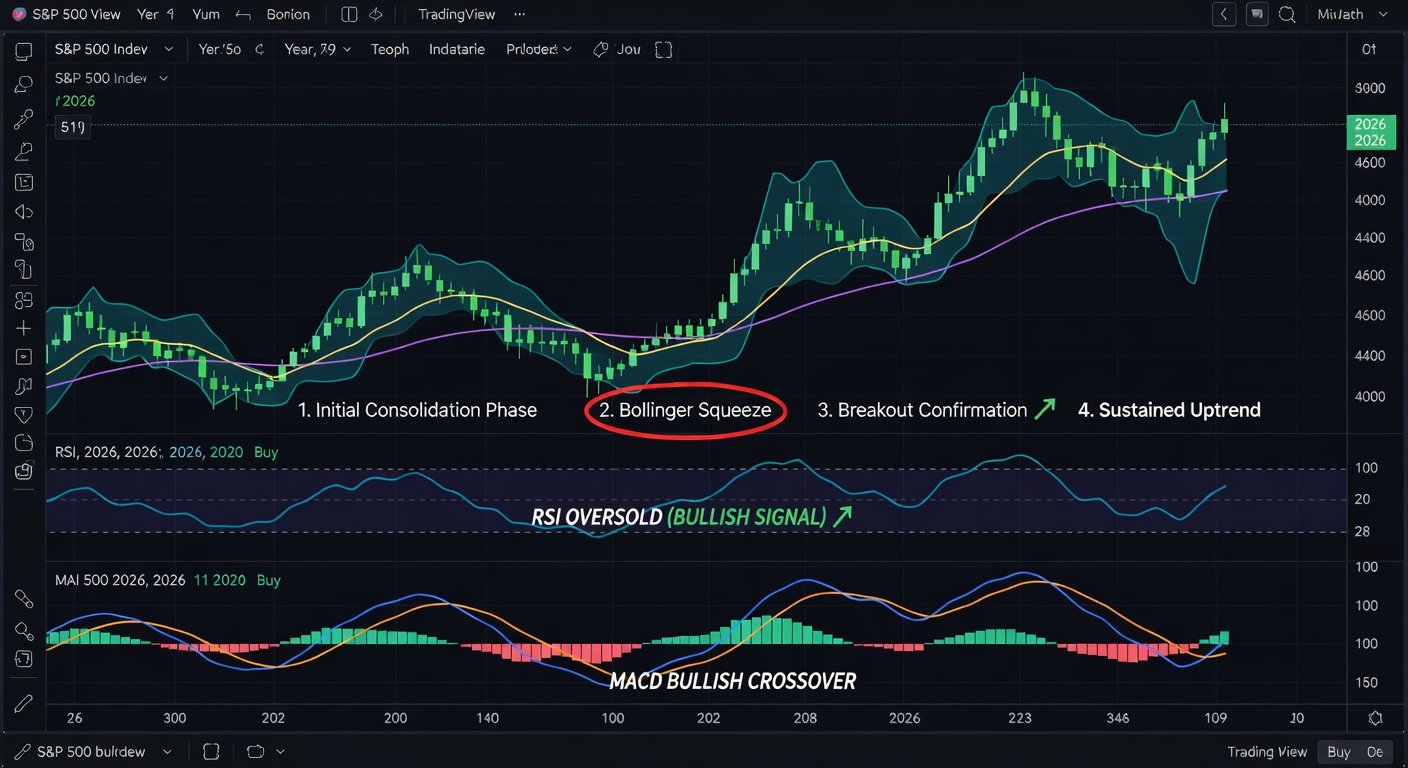Toggle the Oe button in bottom-right corner
This screenshot has width=1408, height=768.
pos(1374,752)
